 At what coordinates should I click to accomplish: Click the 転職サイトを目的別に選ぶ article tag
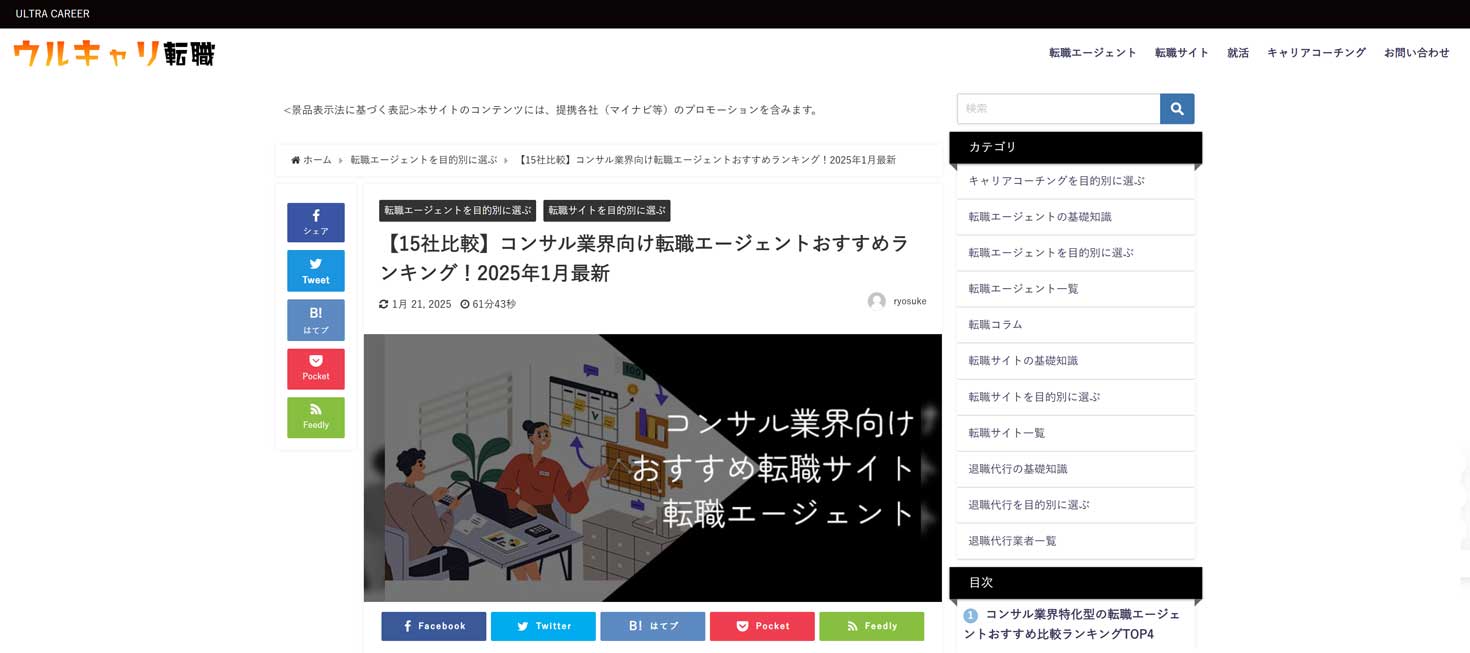coord(606,211)
